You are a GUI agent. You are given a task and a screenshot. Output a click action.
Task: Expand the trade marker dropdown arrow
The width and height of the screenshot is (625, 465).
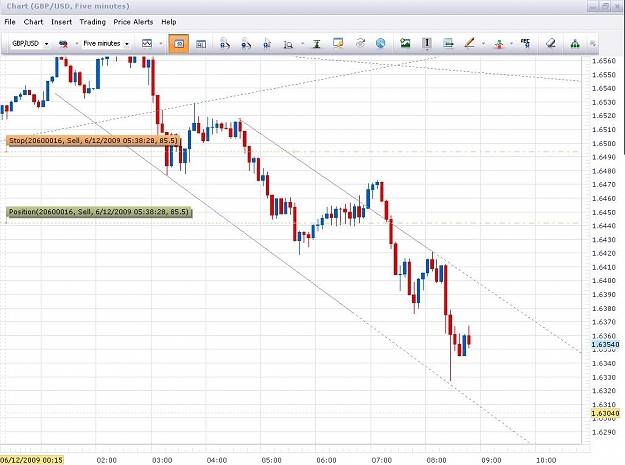pyautogui.click(x=511, y=43)
